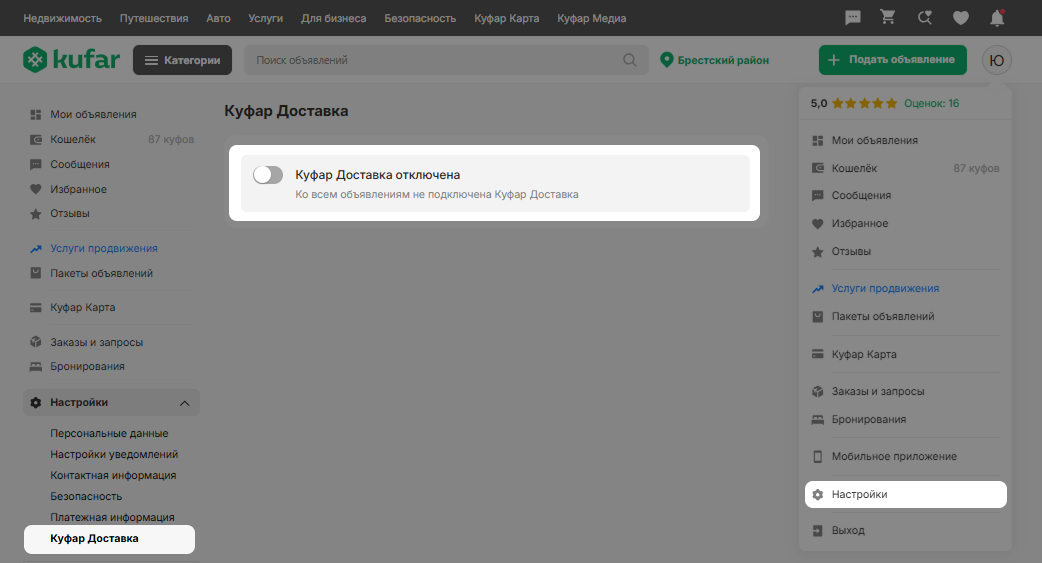This screenshot has height=563, width=1042.
Task: Open the Путешествия top menu
Action: pos(154,19)
